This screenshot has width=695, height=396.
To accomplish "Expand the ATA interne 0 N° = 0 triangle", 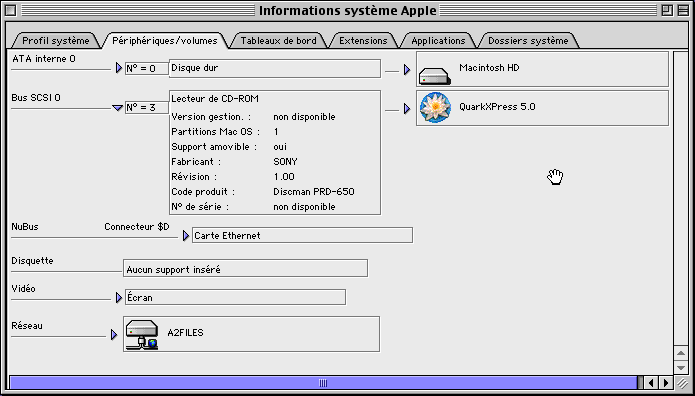I will point(118,68).
